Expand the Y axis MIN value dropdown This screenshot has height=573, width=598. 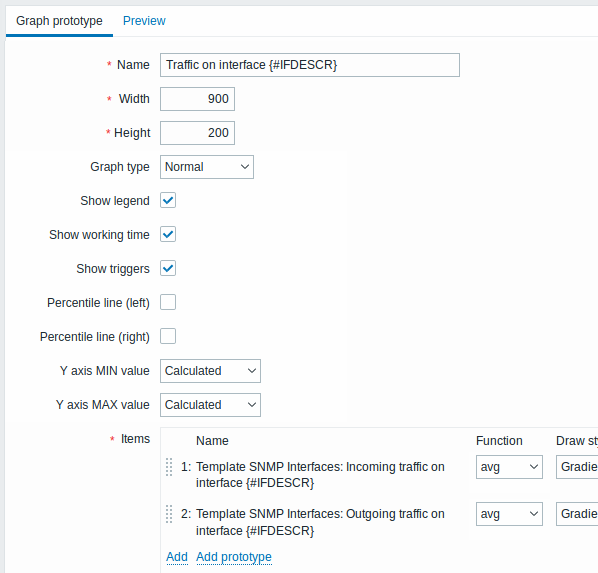210,371
